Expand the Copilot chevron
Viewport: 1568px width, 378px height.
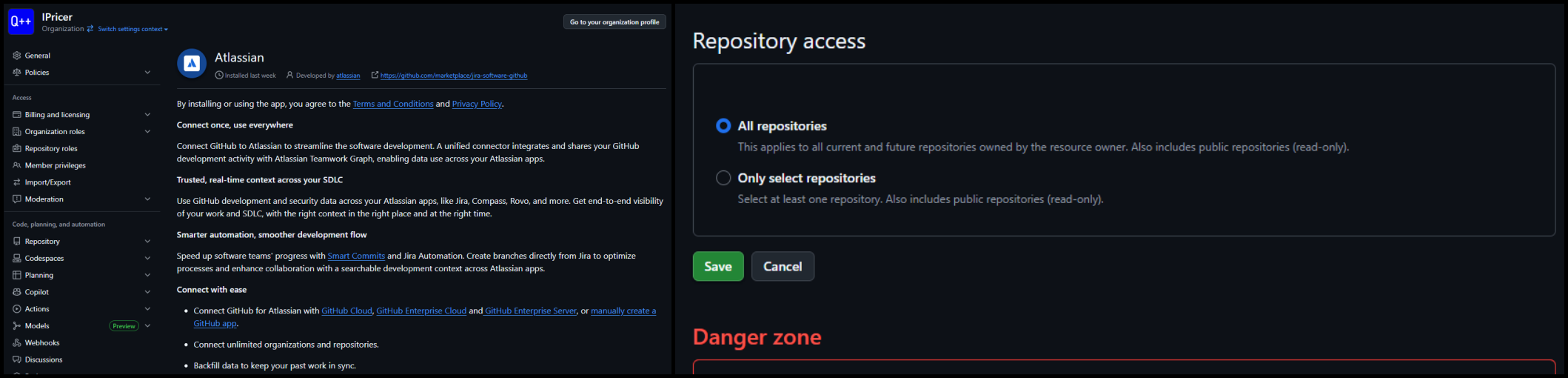point(147,292)
